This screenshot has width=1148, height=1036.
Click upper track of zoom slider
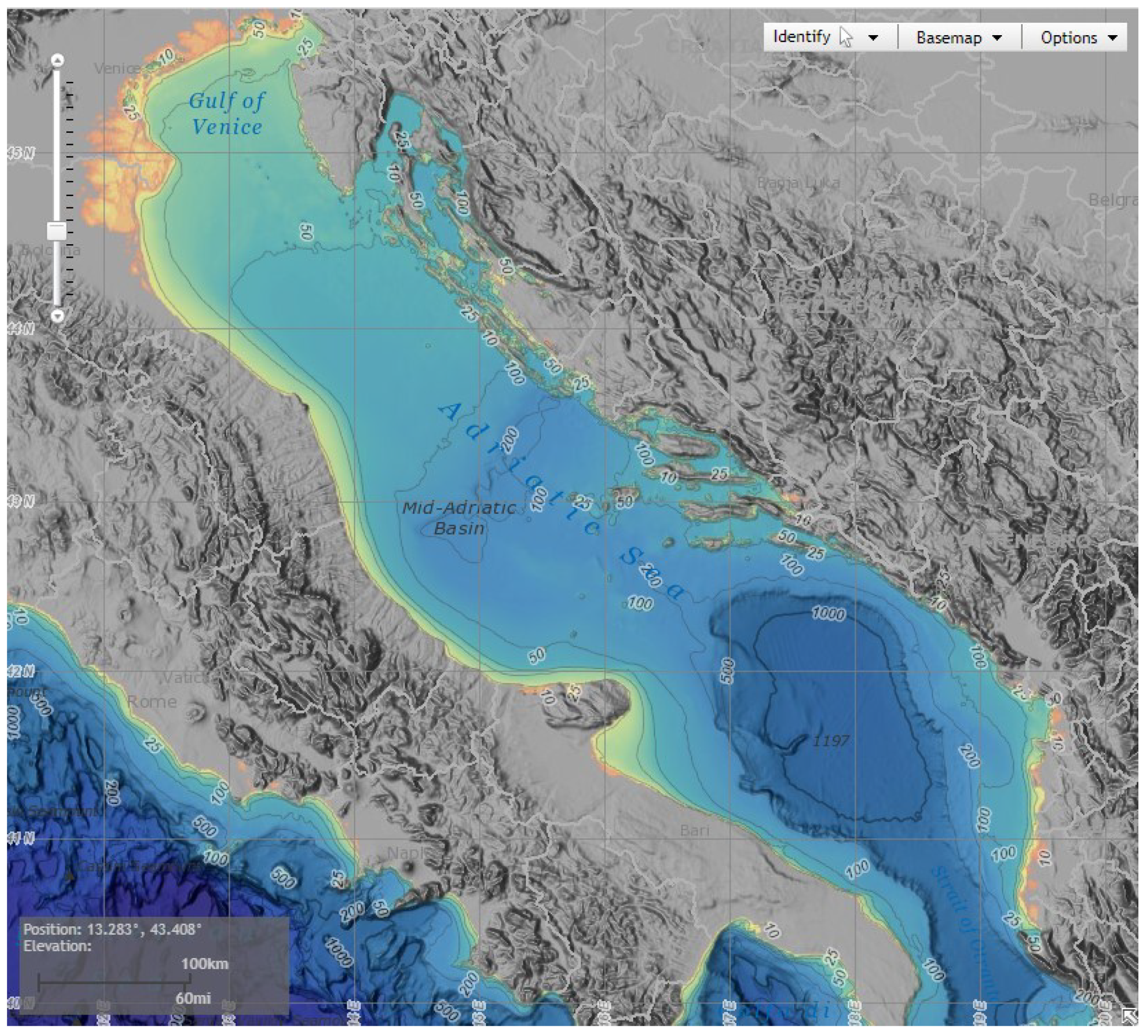(57, 142)
